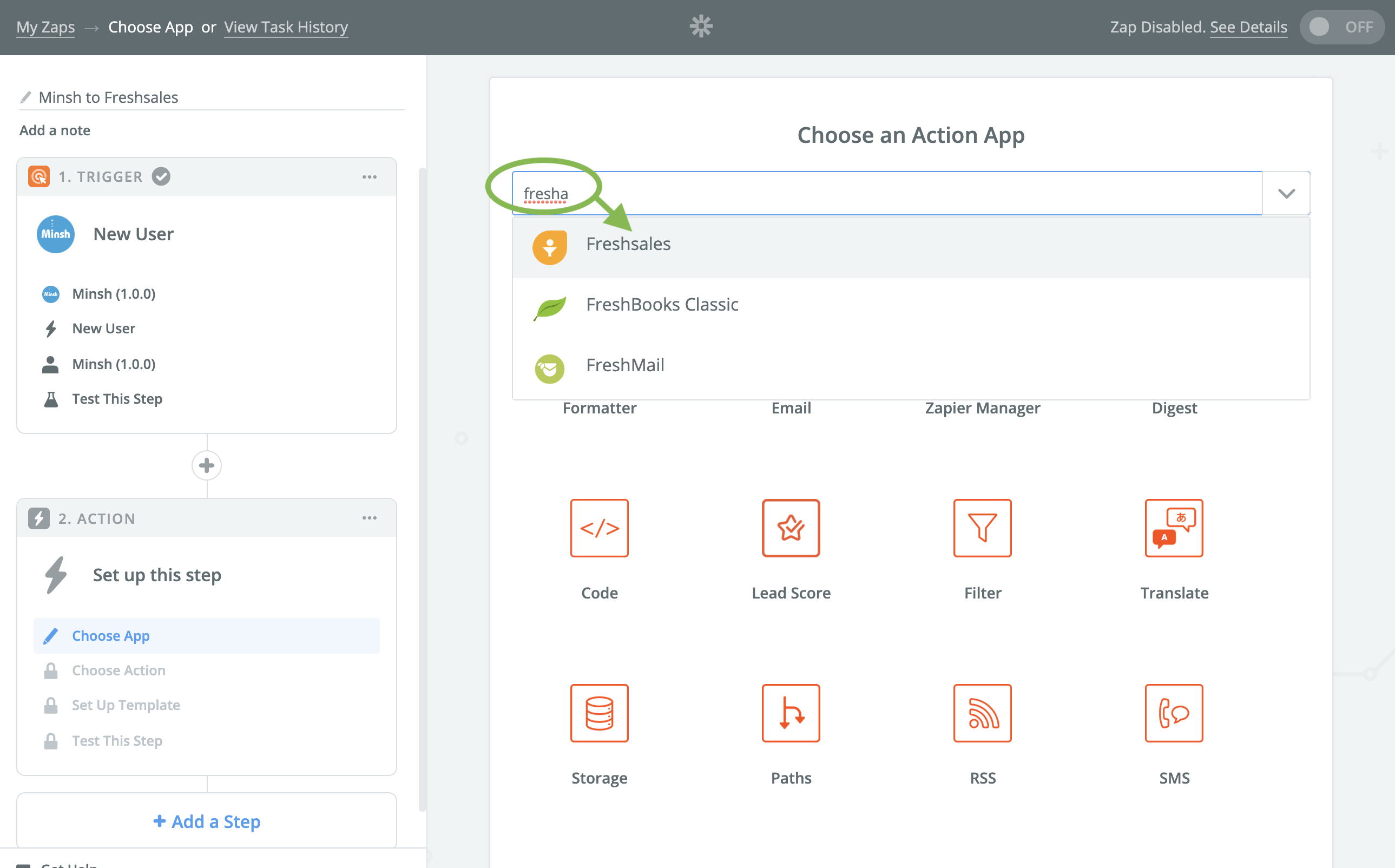Open the RSS app icon

(982, 713)
